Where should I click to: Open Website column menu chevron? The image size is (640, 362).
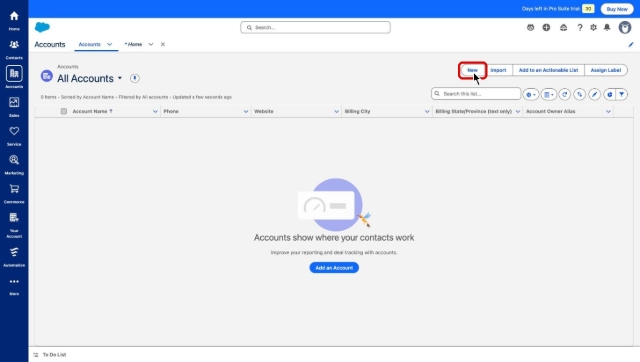tap(336, 111)
